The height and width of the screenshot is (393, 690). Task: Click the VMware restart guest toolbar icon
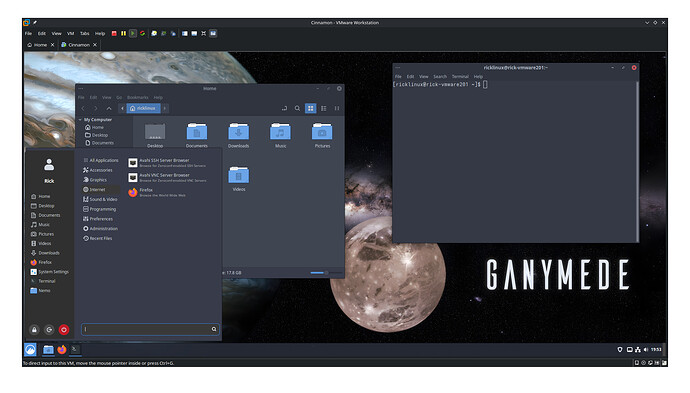coord(143,33)
